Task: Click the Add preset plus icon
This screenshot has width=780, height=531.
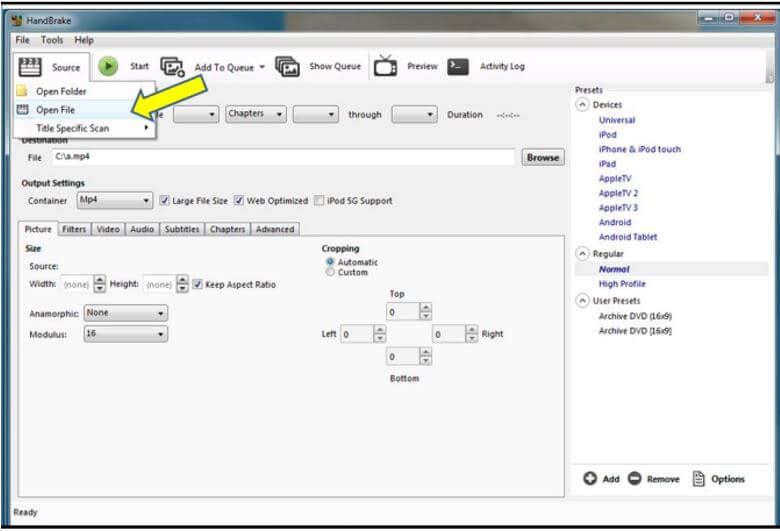Action: (590, 478)
